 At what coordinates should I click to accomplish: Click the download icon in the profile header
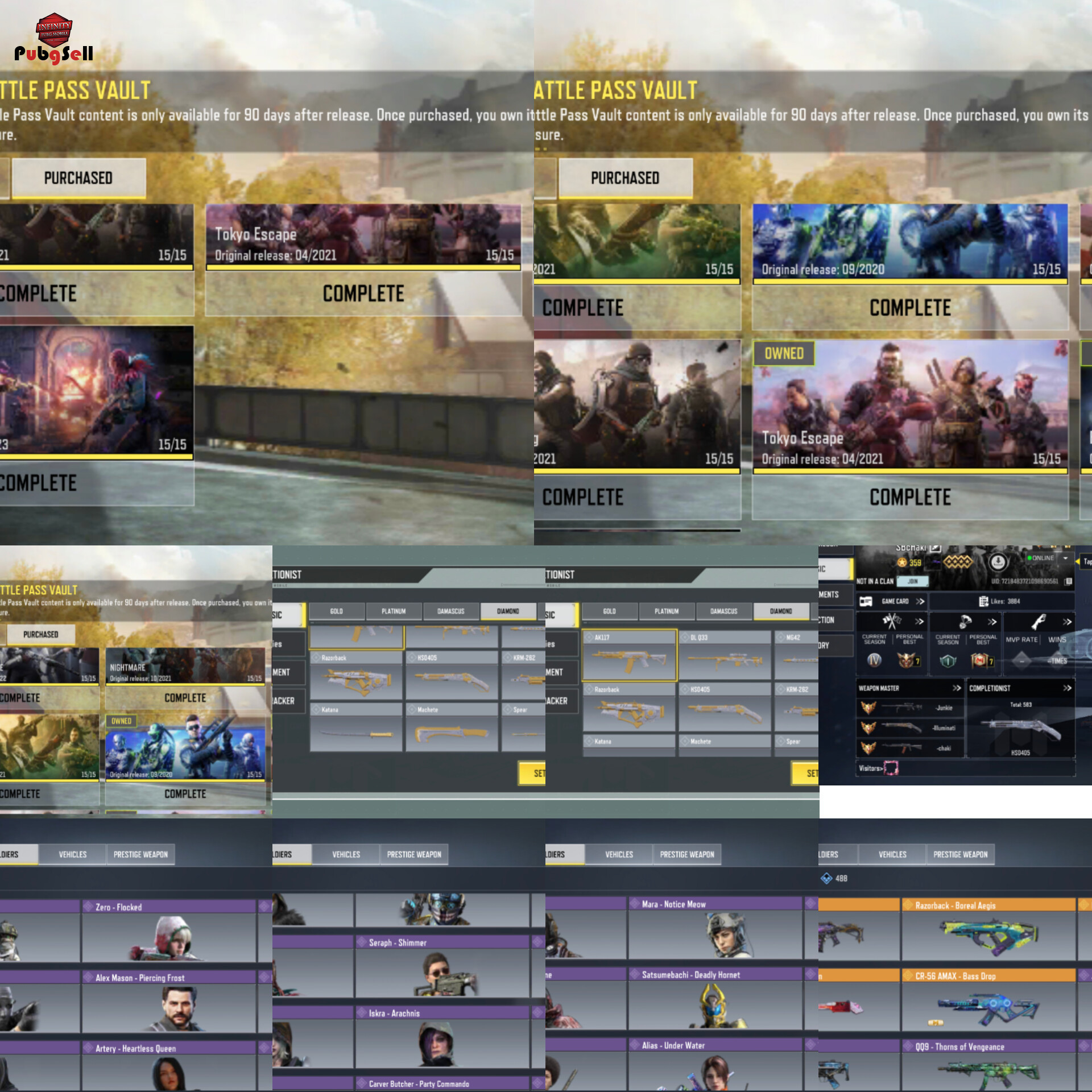[998, 562]
